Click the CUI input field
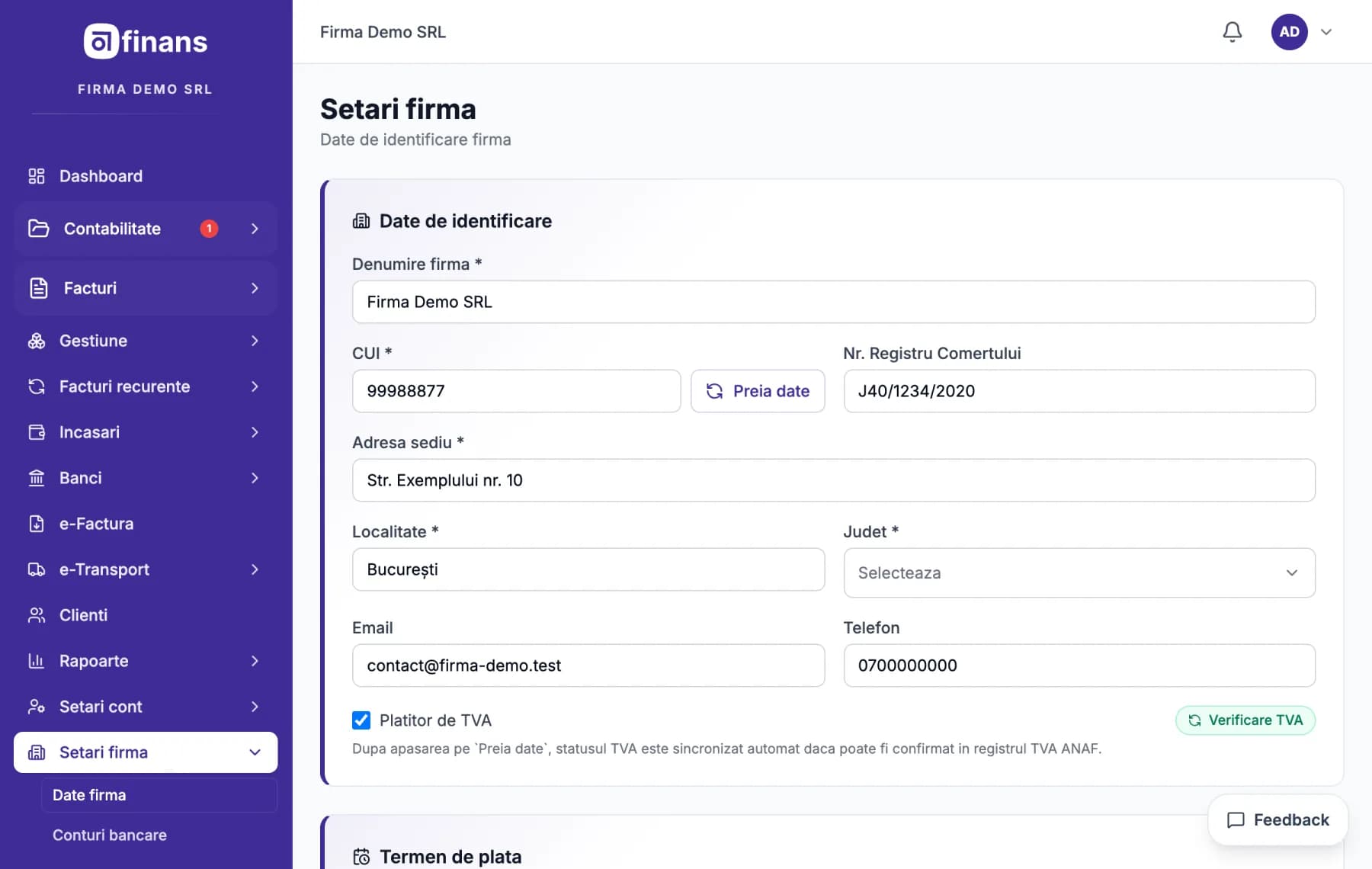Screen dimensions: 1372x869 (x=516, y=391)
